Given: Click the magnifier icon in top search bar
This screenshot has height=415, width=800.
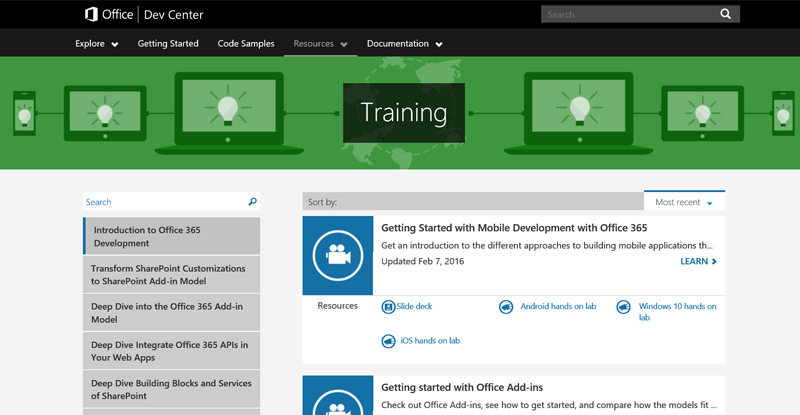Looking at the screenshot, I should (x=725, y=14).
